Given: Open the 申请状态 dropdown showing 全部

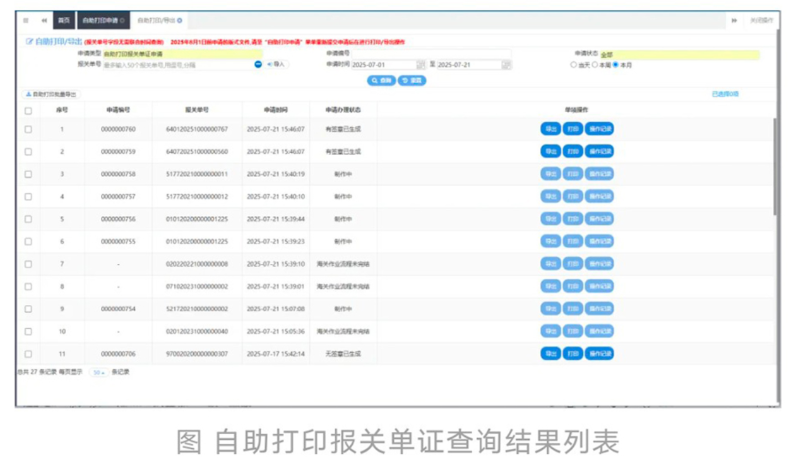Looking at the screenshot, I should click(678, 54).
